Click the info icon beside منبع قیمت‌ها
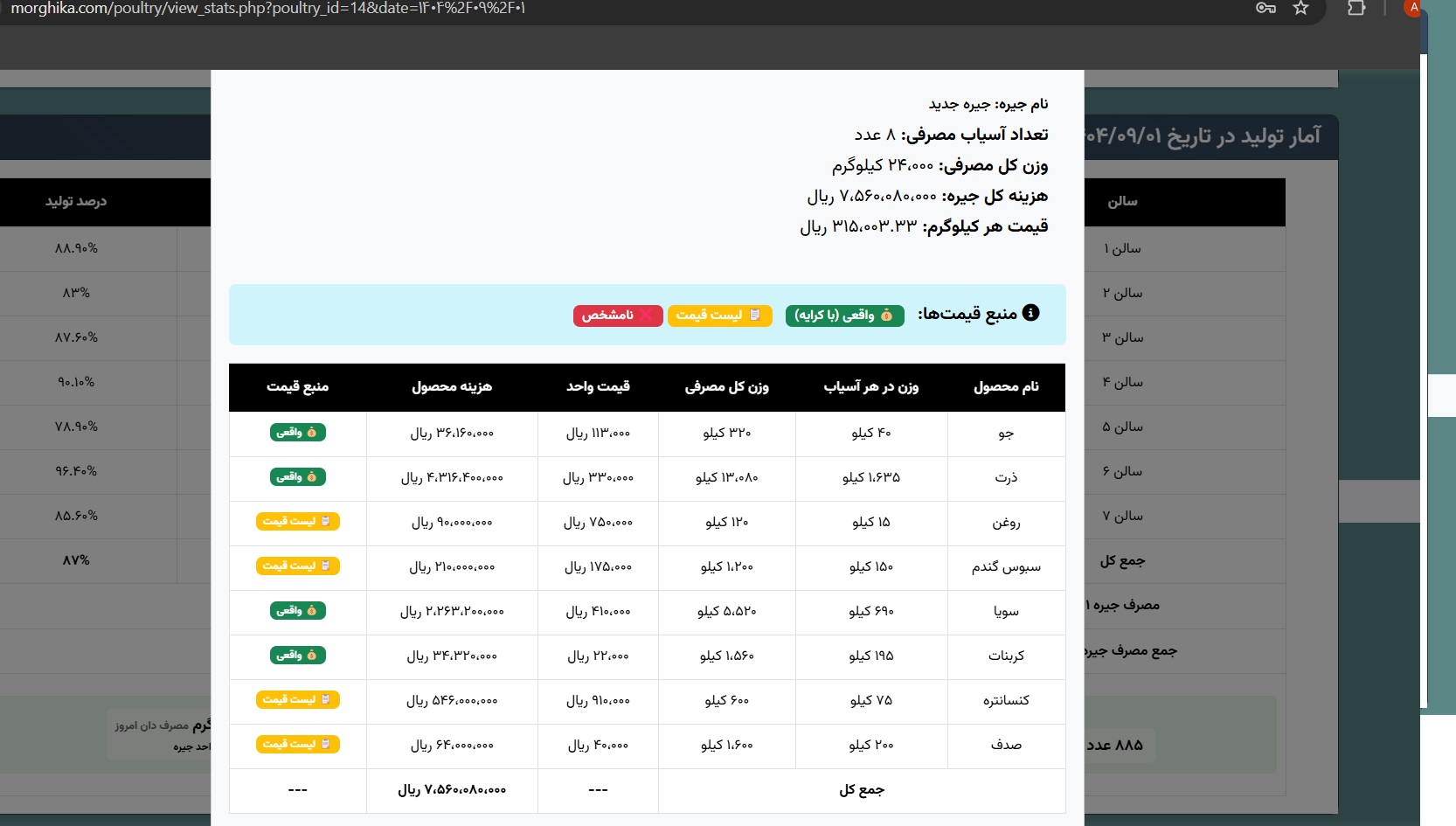1456x826 pixels. click(x=1030, y=313)
